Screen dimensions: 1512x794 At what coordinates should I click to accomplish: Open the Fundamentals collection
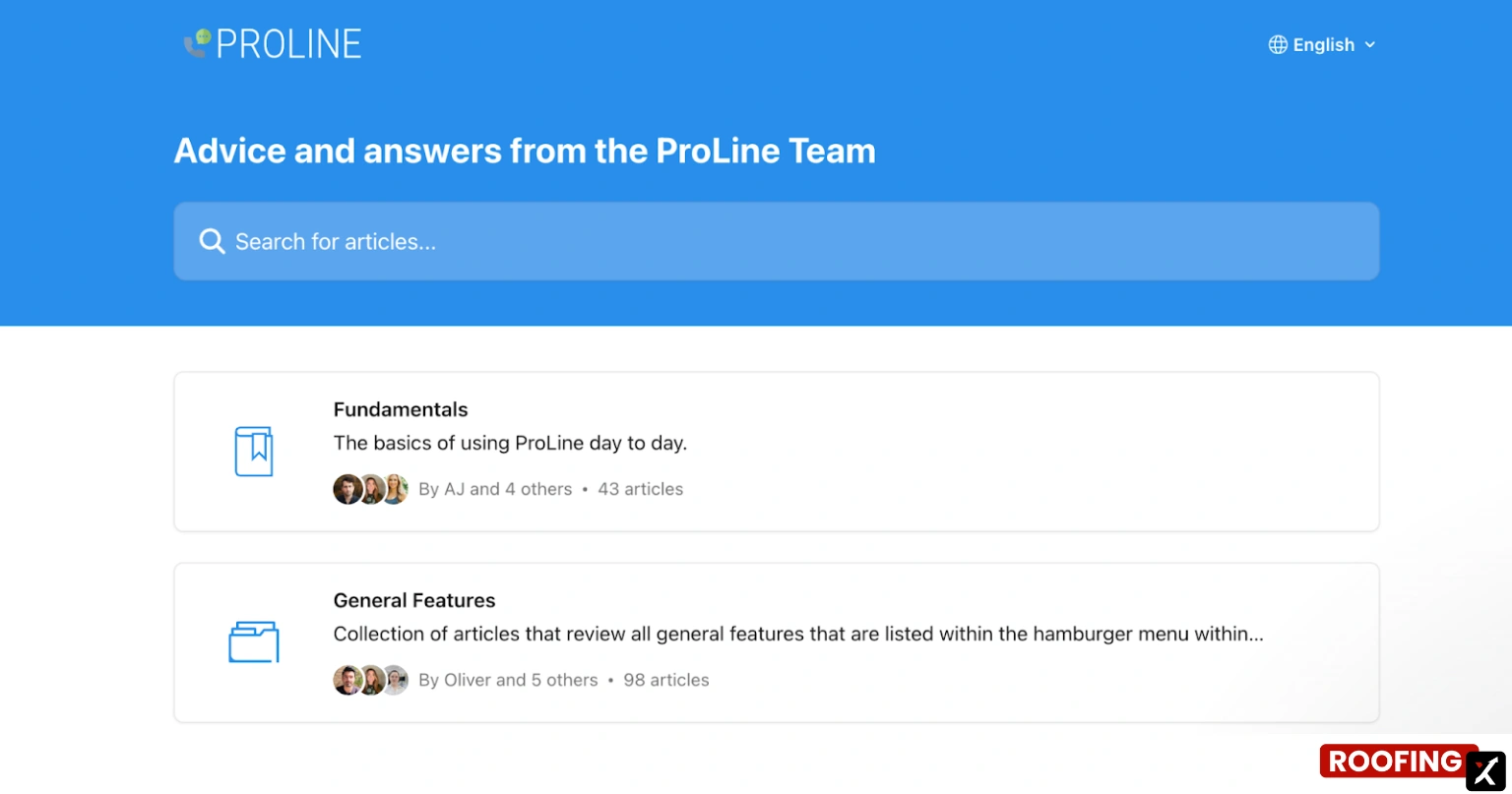401,409
